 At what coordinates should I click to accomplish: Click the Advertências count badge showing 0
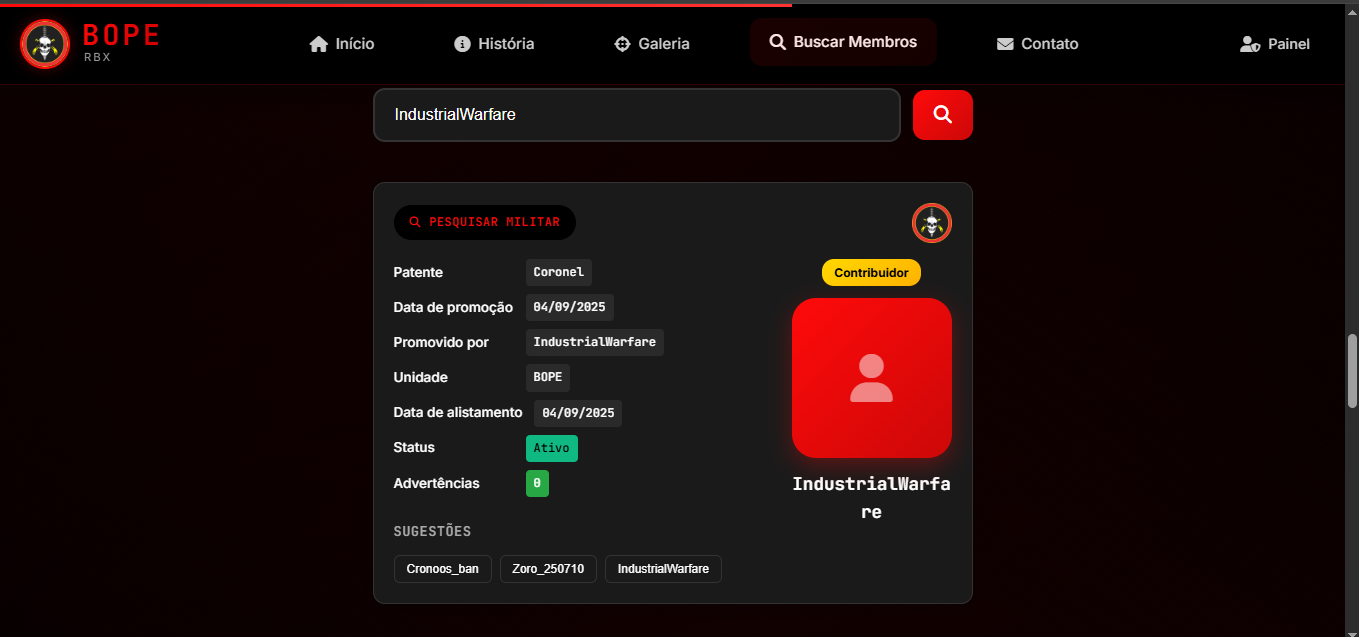tap(537, 483)
